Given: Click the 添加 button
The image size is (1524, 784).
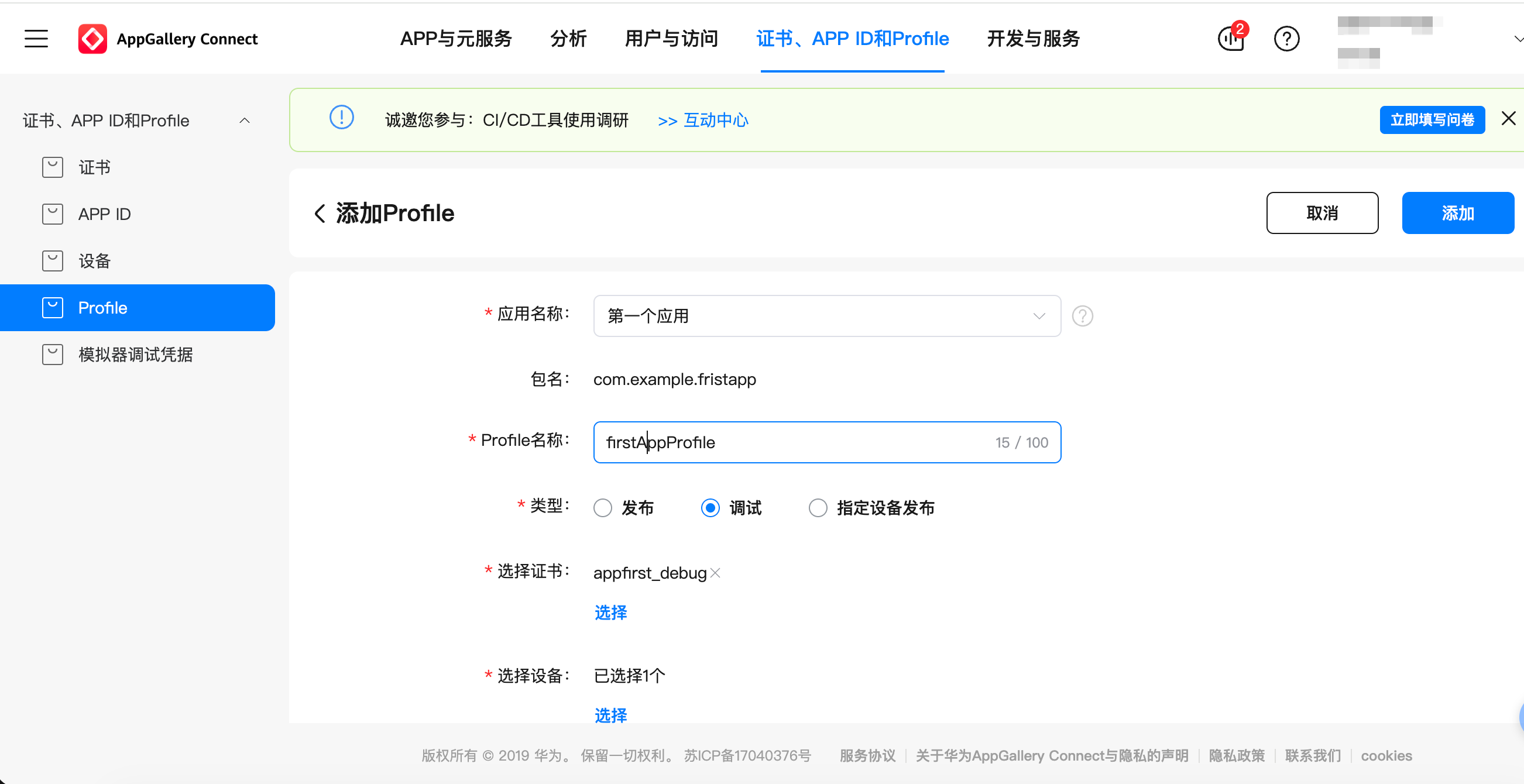Looking at the screenshot, I should coord(1457,213).
